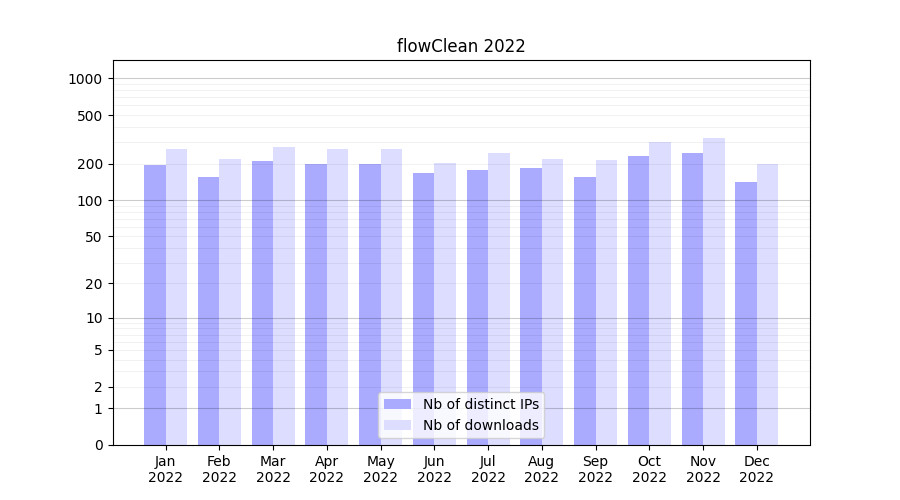This screenshot has width=900, height=500.
Task: Click the 200 y-axis tick label
Action: point(91,164)
